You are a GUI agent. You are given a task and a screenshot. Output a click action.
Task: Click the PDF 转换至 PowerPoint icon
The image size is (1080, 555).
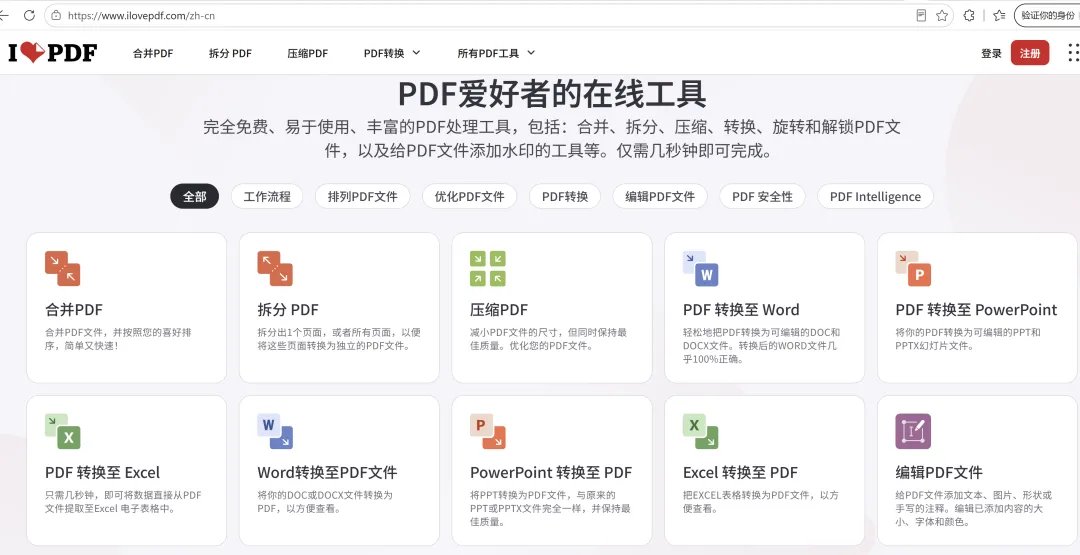[913, 269]
